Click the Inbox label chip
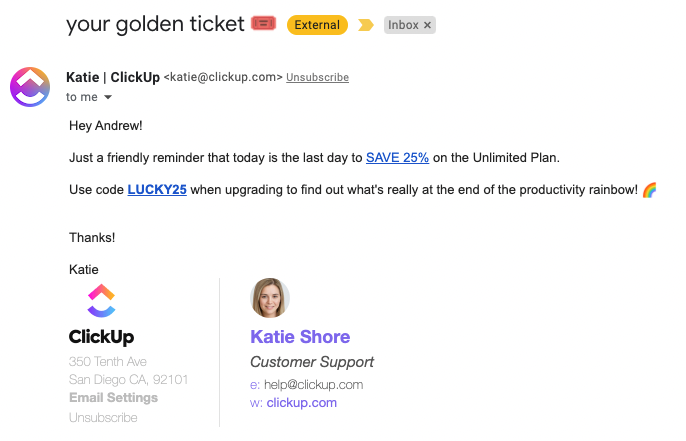Image resolution: width=686 pixels, height=441 pixels. point(403,25)
